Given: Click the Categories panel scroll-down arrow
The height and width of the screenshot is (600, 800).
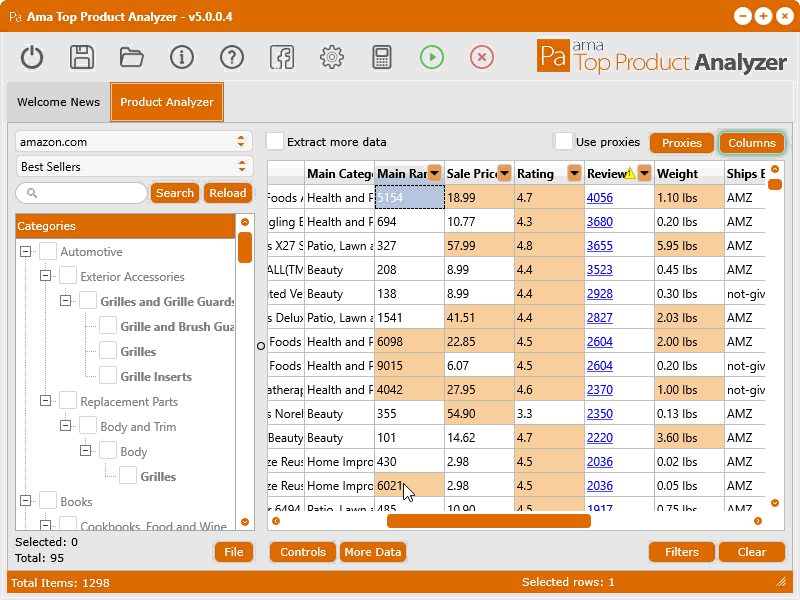Looking at the screenshot, I should tap(245, 522).
